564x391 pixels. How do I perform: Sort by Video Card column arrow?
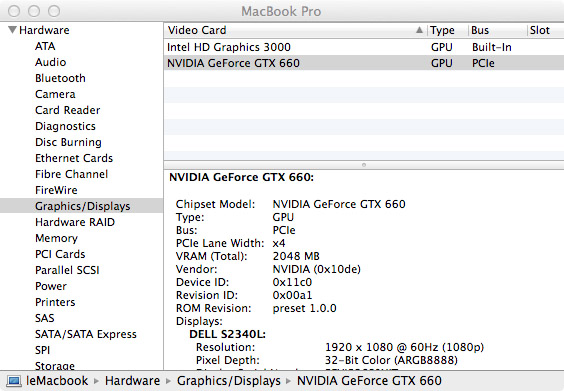tap(419, 30)
